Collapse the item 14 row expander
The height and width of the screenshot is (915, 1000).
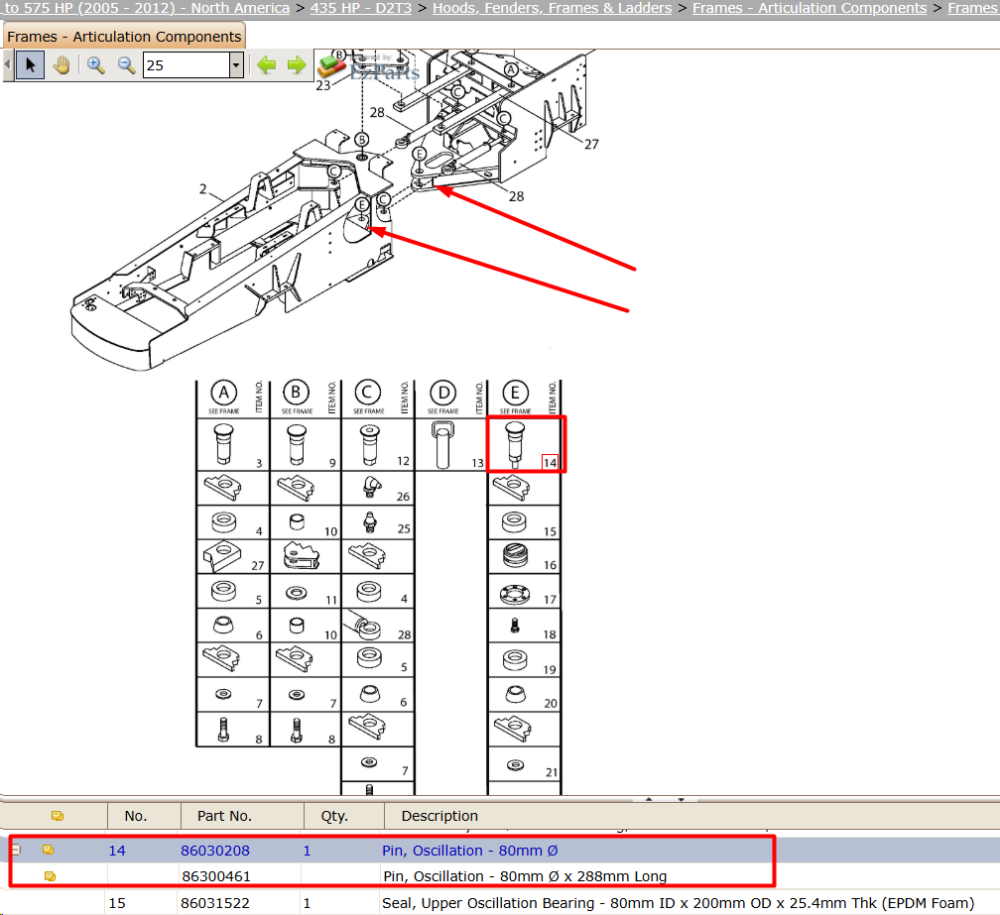coord(17,849)
